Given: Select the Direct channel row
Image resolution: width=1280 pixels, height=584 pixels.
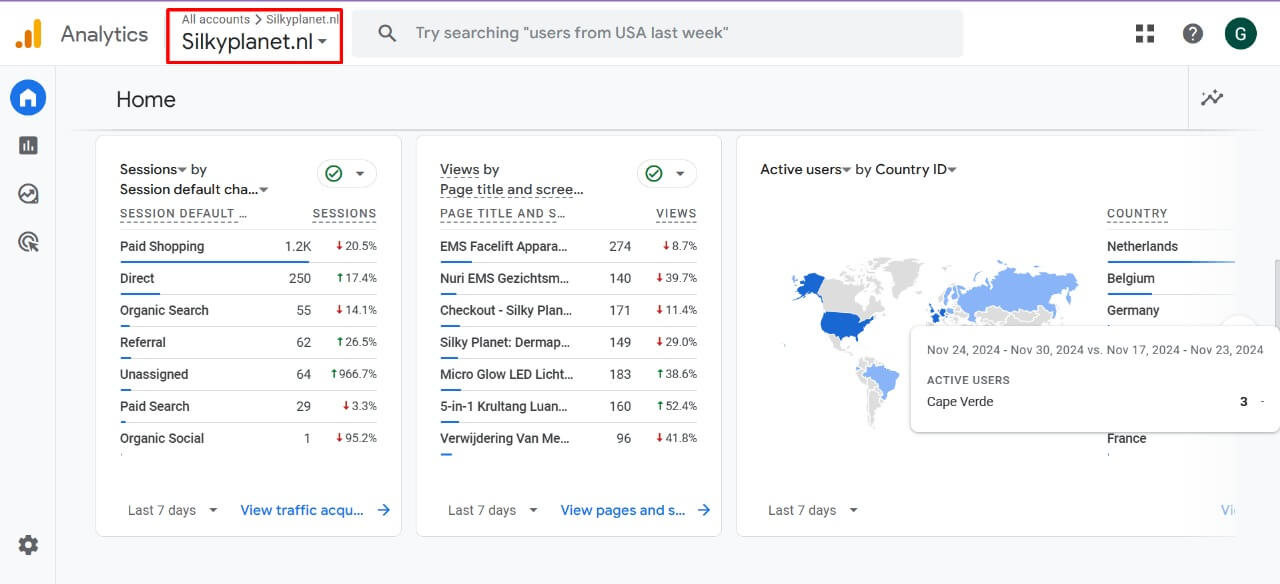Looking at the screenshot, I should point(248,279).
